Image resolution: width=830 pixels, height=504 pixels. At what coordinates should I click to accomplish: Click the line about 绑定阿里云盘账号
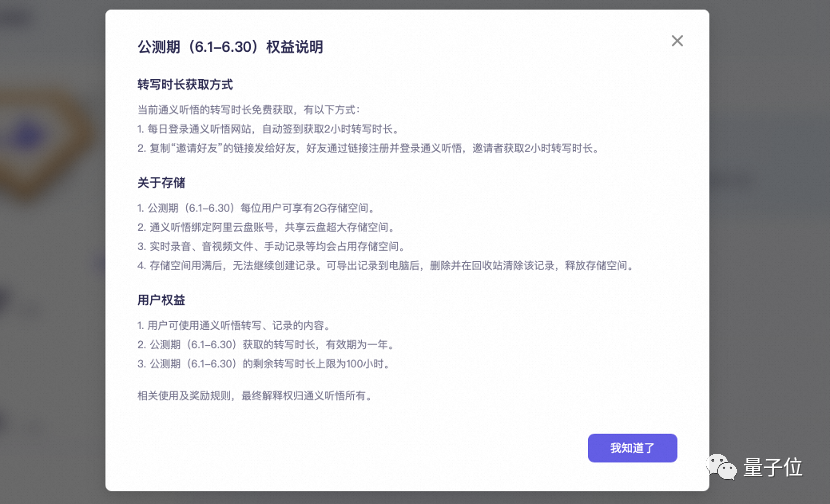266,227
